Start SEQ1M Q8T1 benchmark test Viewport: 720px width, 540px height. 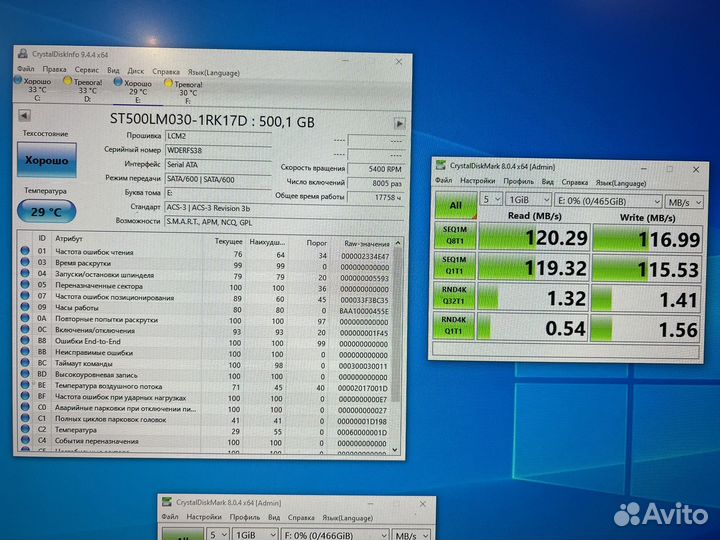(456, 237)
